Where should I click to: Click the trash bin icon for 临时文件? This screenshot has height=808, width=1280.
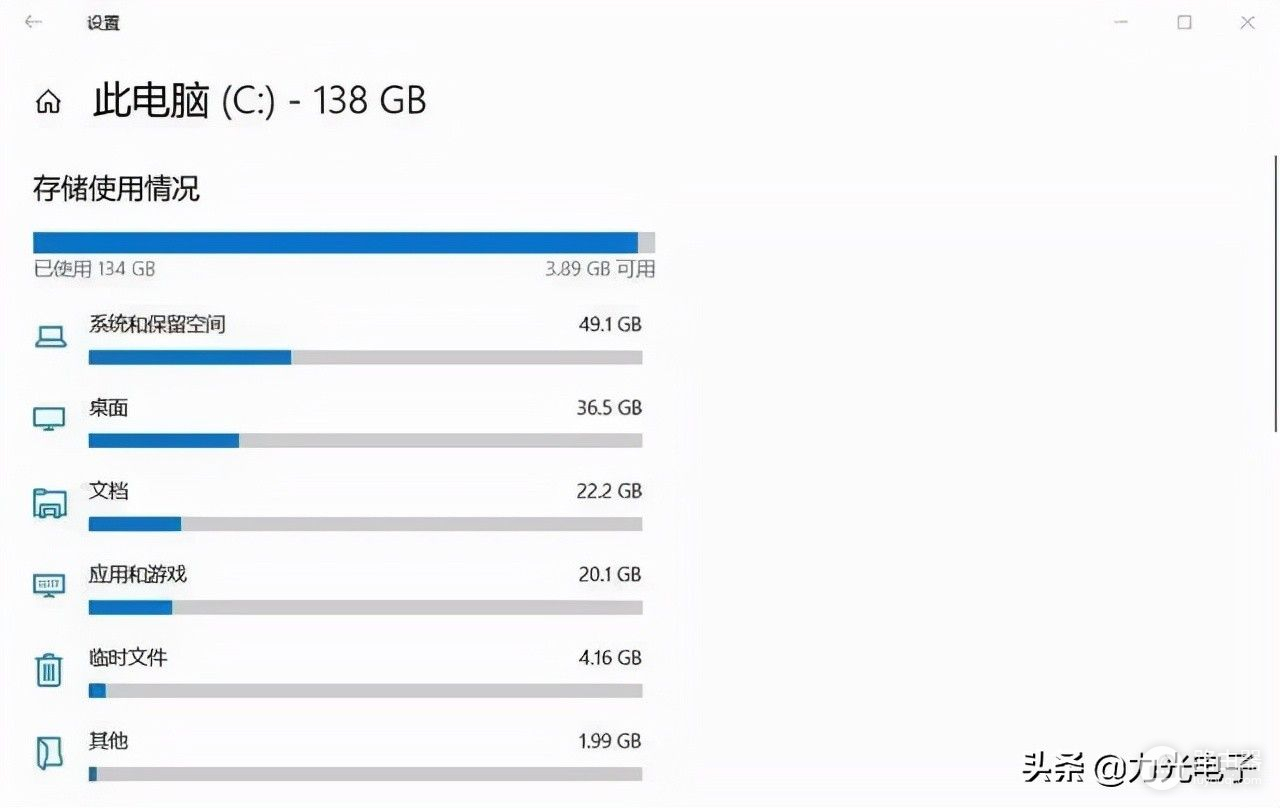pyautogui.click(x=49, y=669)
